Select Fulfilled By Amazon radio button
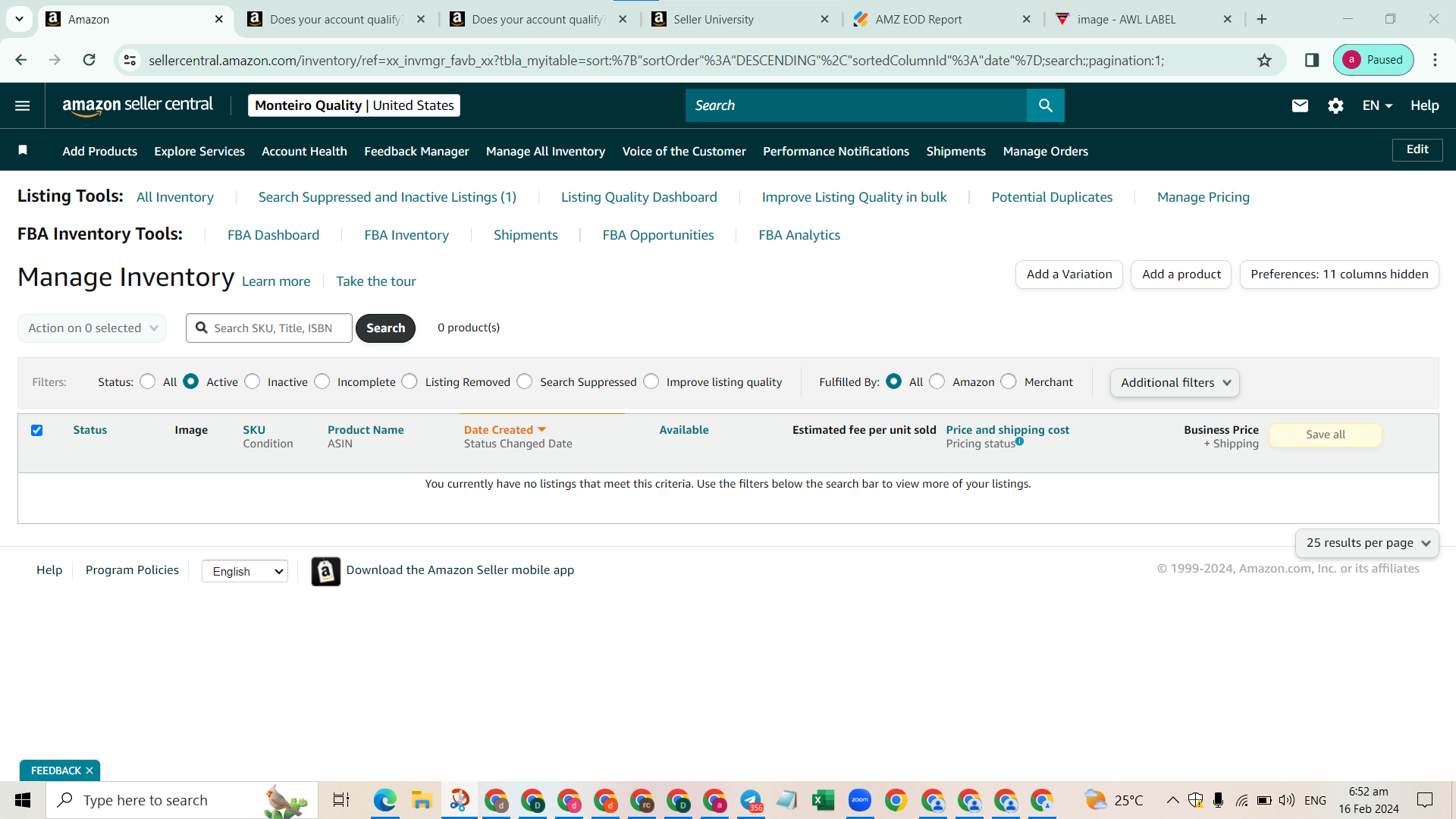The width and height of the screenshot is (1456, 819). (937, 381)
